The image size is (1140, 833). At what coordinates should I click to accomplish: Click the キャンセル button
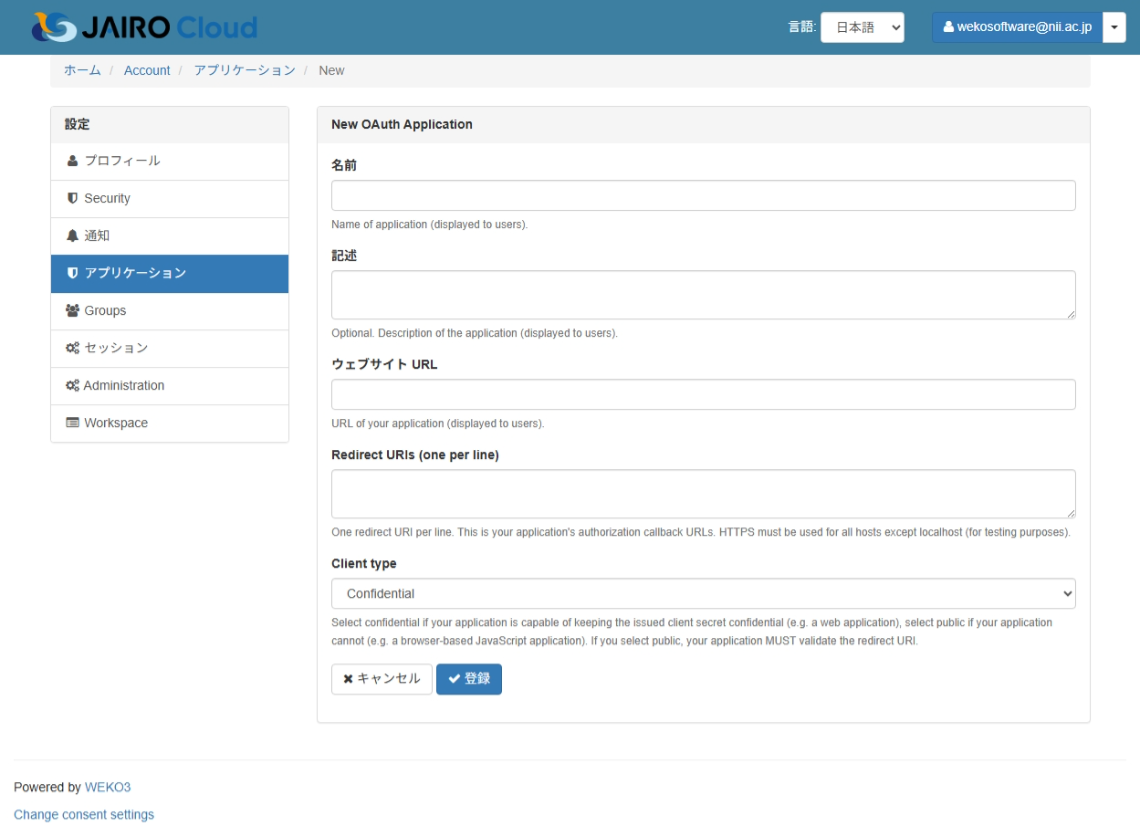click(381, 679)
